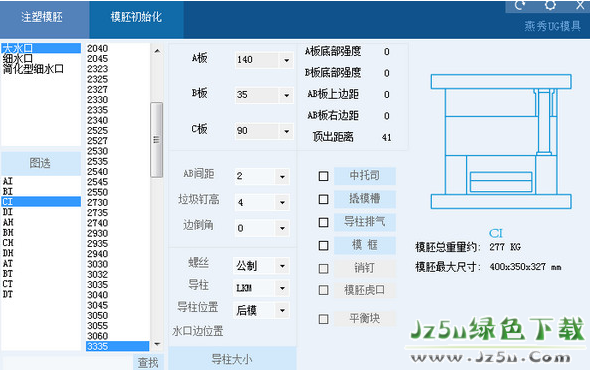The width and height of the screenshot is (591, 370).
Task: Select CT in type list
Action: tap(41, 284)
